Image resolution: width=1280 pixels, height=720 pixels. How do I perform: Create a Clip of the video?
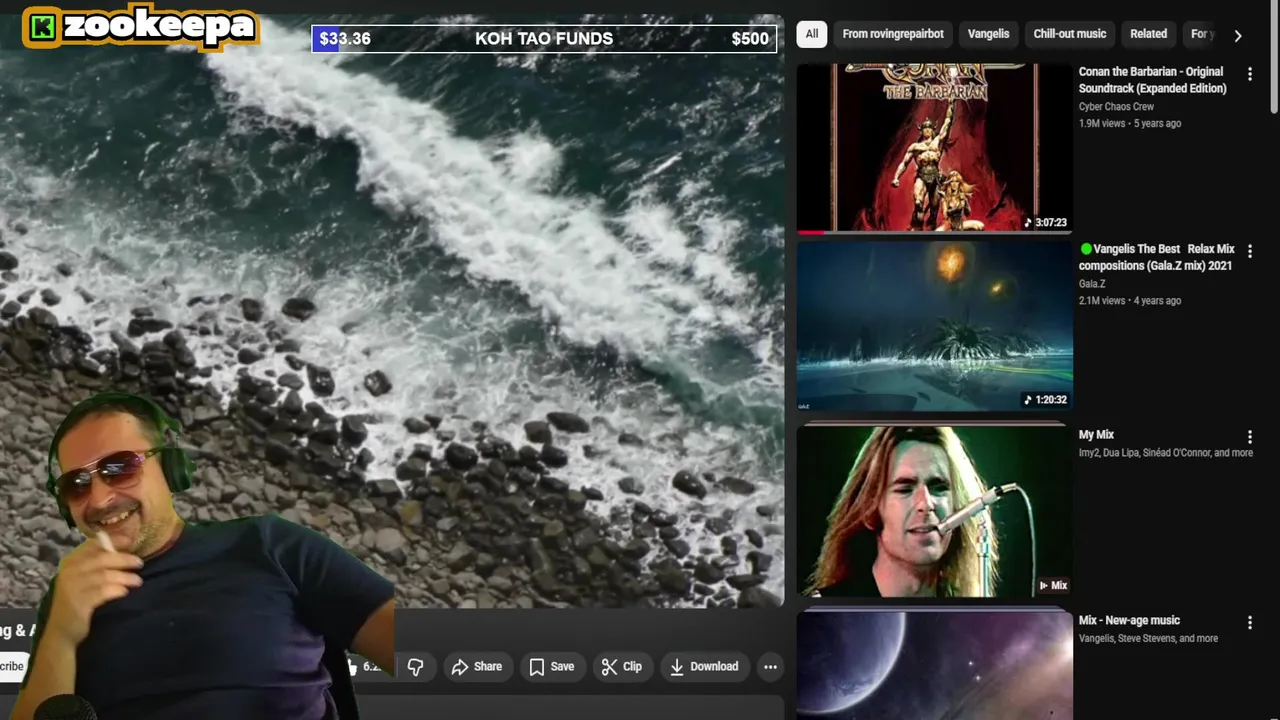pos(621,667)
